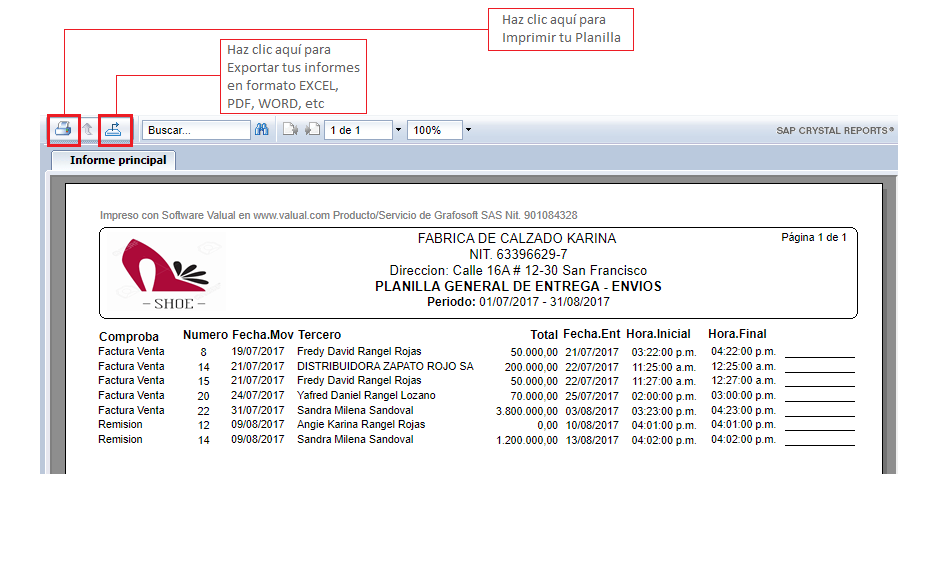The width and height of the screenshot is (940, 587).
Task: Open the zoom percentage dropdown arrow
Action: point(467,130)
